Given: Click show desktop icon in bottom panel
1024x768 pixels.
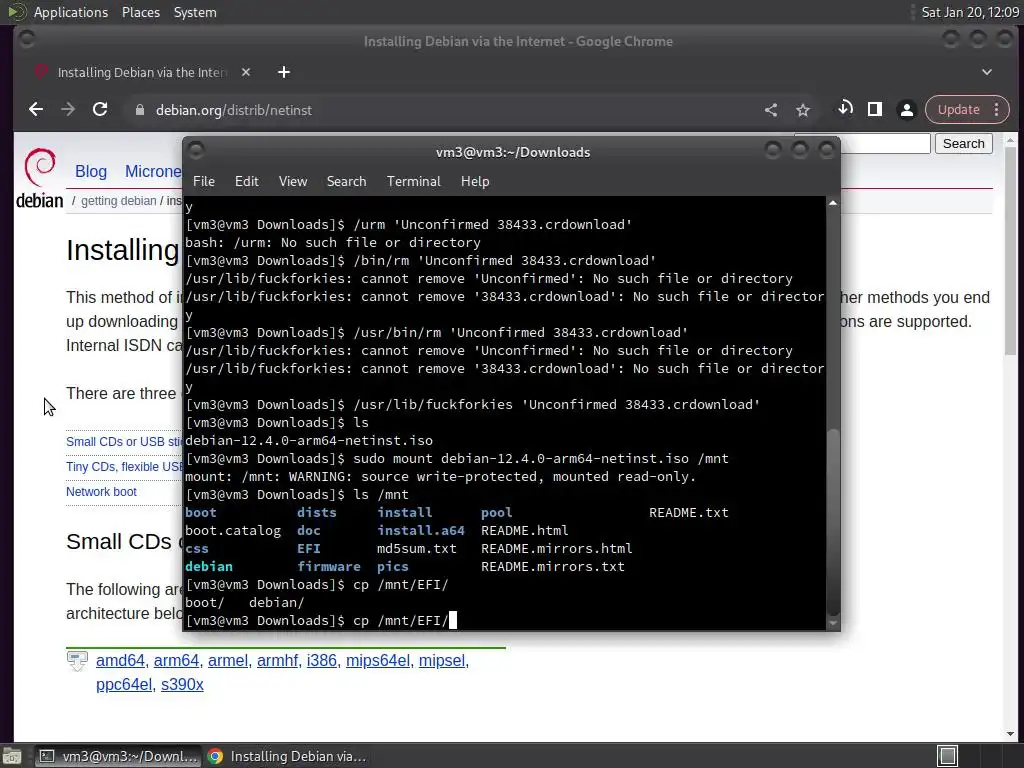Looking at the screenshot, I should 12,756.
